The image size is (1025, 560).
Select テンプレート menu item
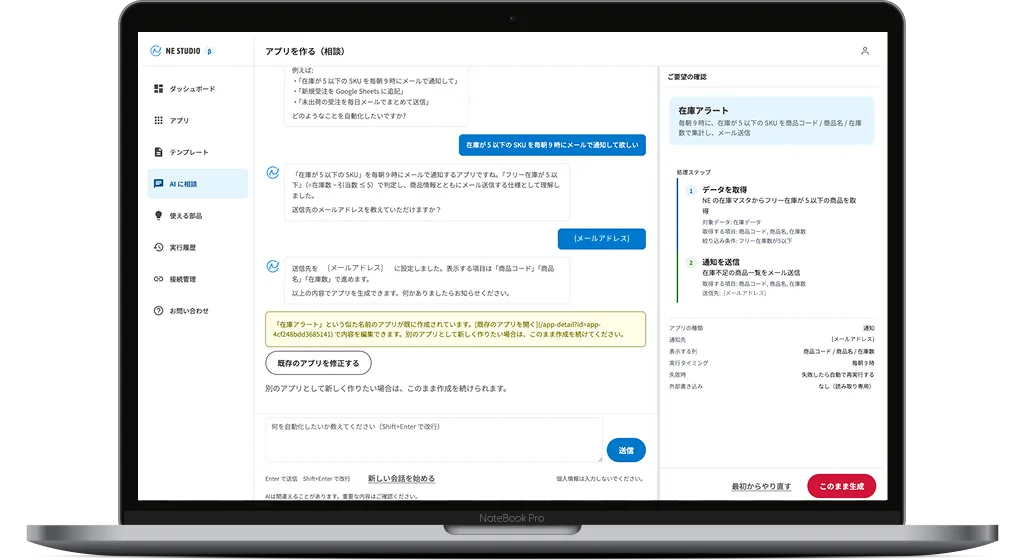(x=198, y=152)
